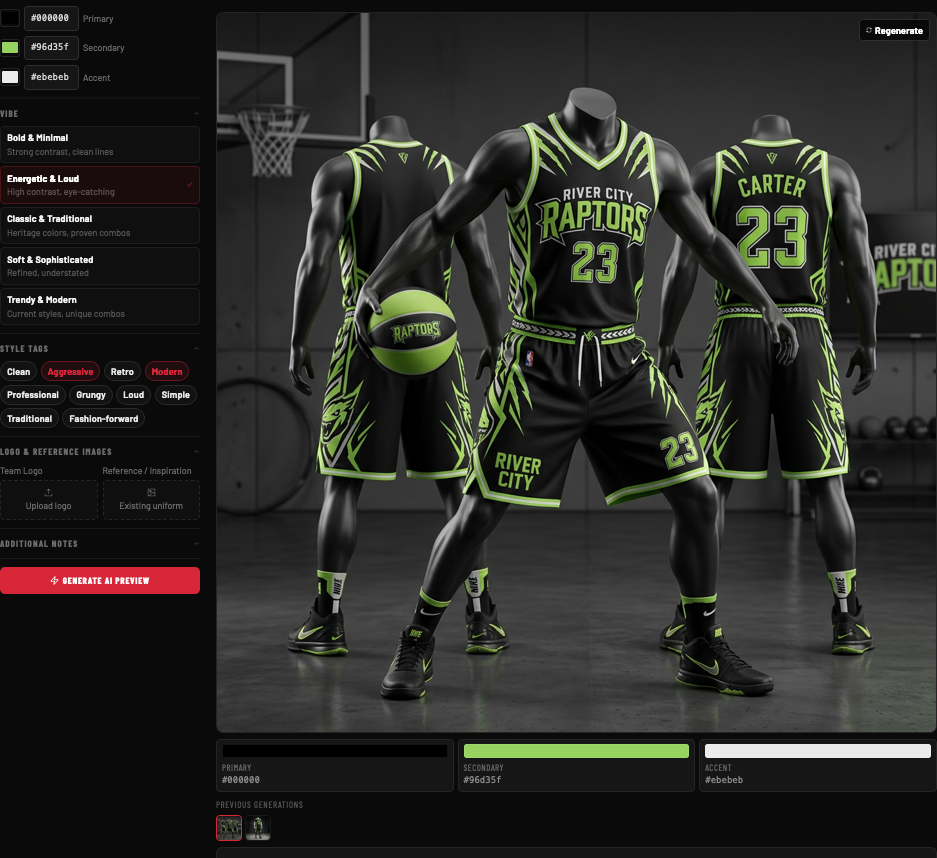The height and width of the screenshot is (858, 937).
Task: Click the #ebebeb text under Accent bar
Action: (724, 780)
